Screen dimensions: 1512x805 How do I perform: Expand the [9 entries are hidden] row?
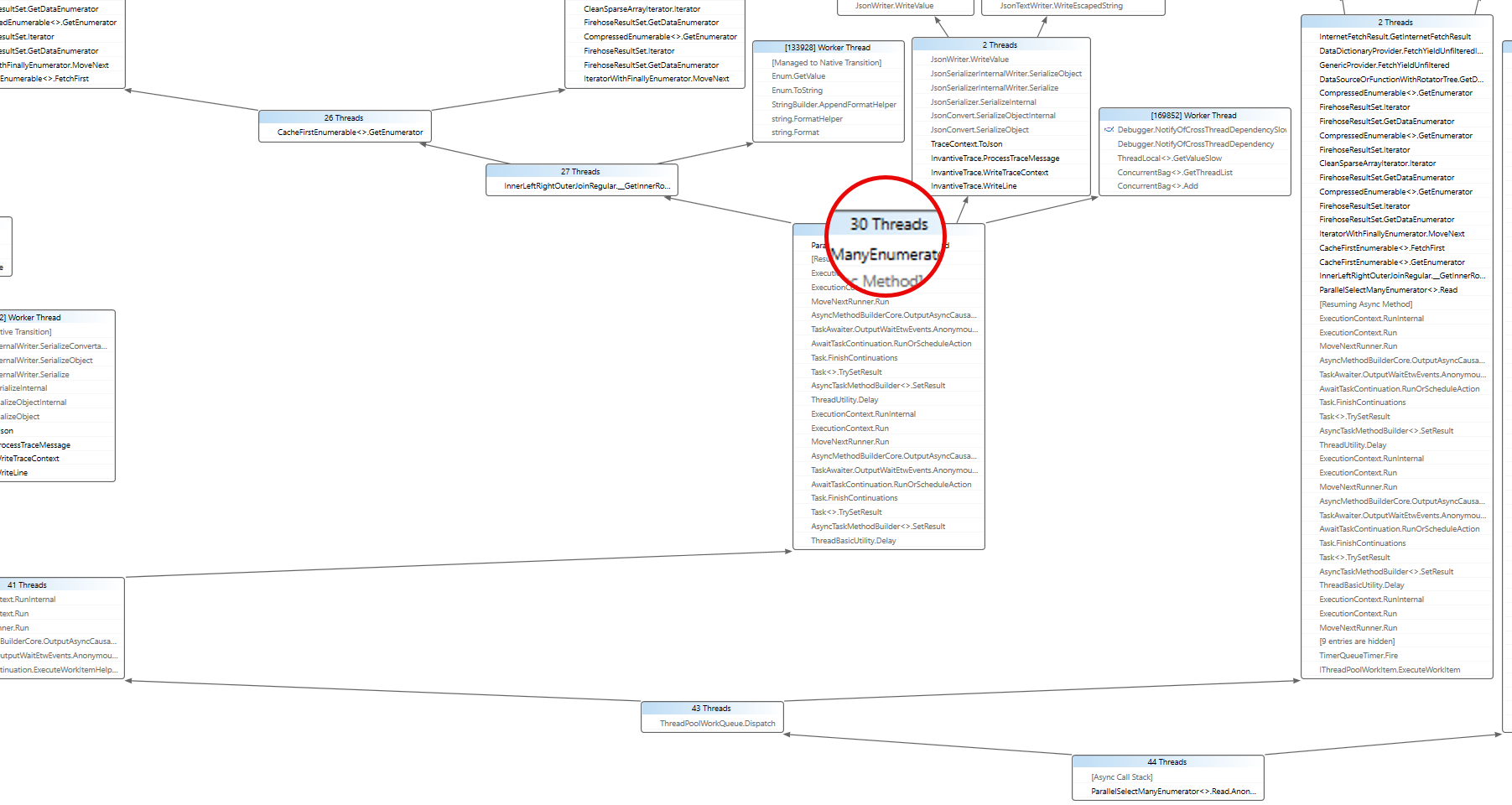point(1356,641)
